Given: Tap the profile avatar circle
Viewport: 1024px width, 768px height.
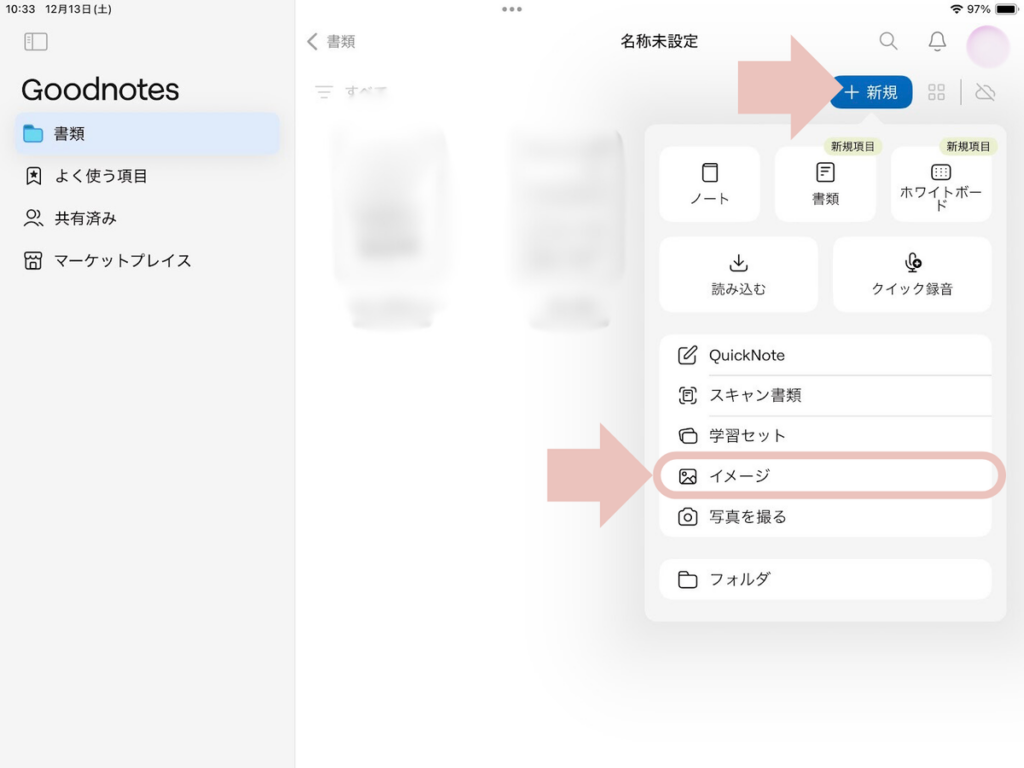Looking at the screenshot, I should coord(987,46).
